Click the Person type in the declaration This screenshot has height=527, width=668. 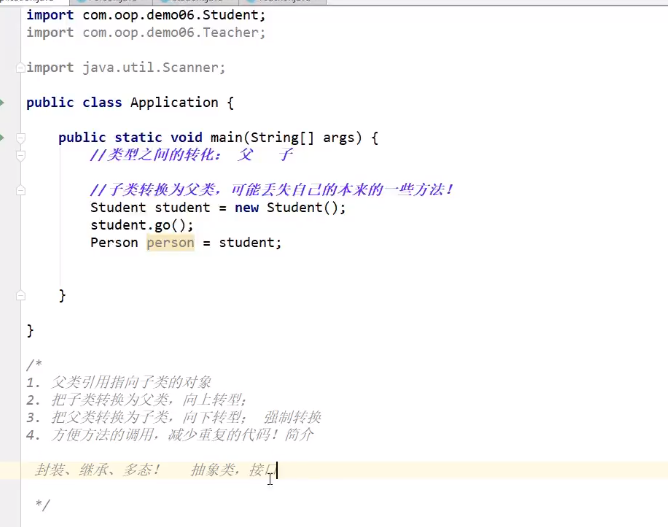click(x=114, y=242)
